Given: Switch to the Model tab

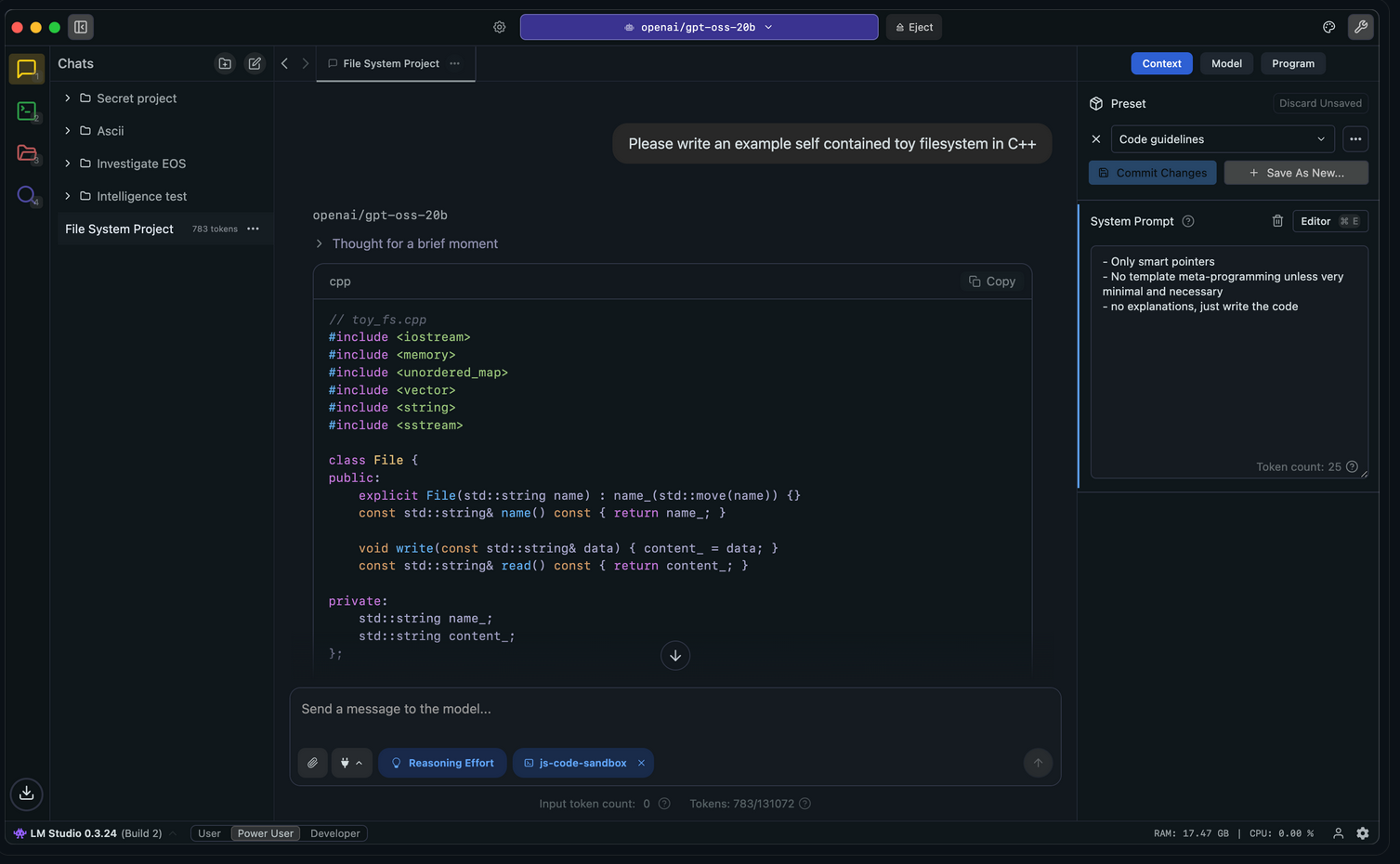Looking at the screenshot, I should (1226, 63).
